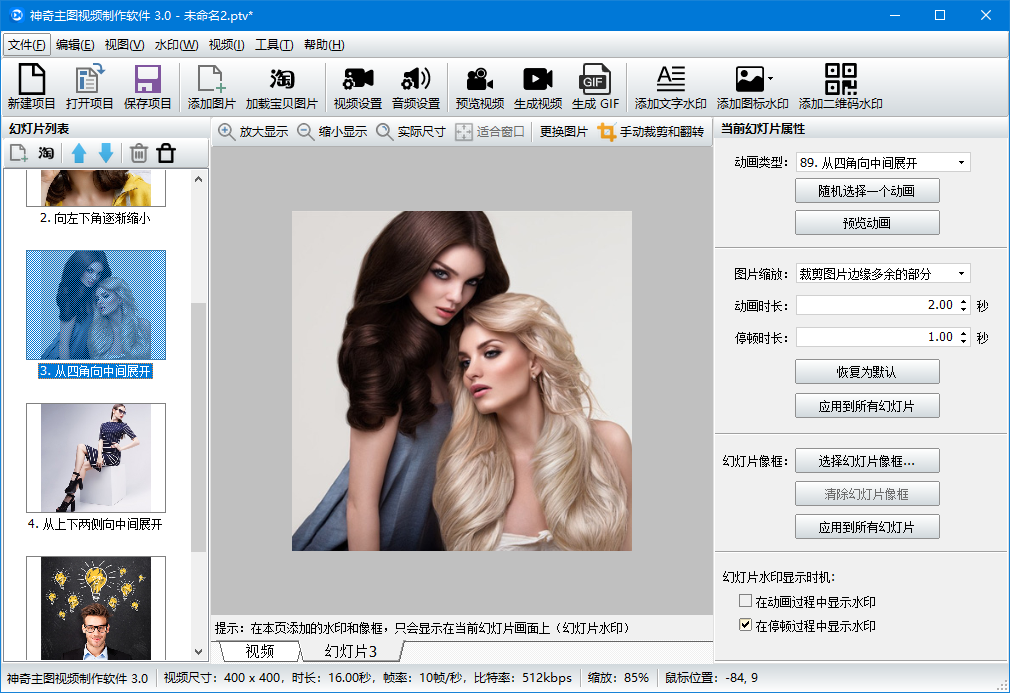This screenshot has width=1010, height=693.
Task: Open 视频设置 video settings
Action: tap(357, 86)
